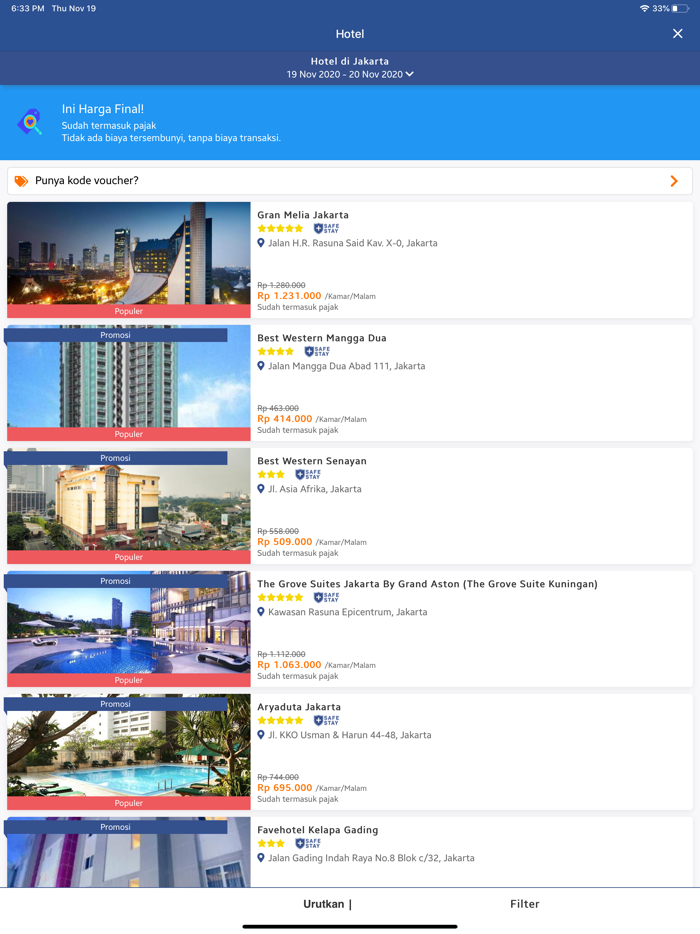
Task: Tap Safe Stay badge for The Grove Suites
Action: point(326,597)
